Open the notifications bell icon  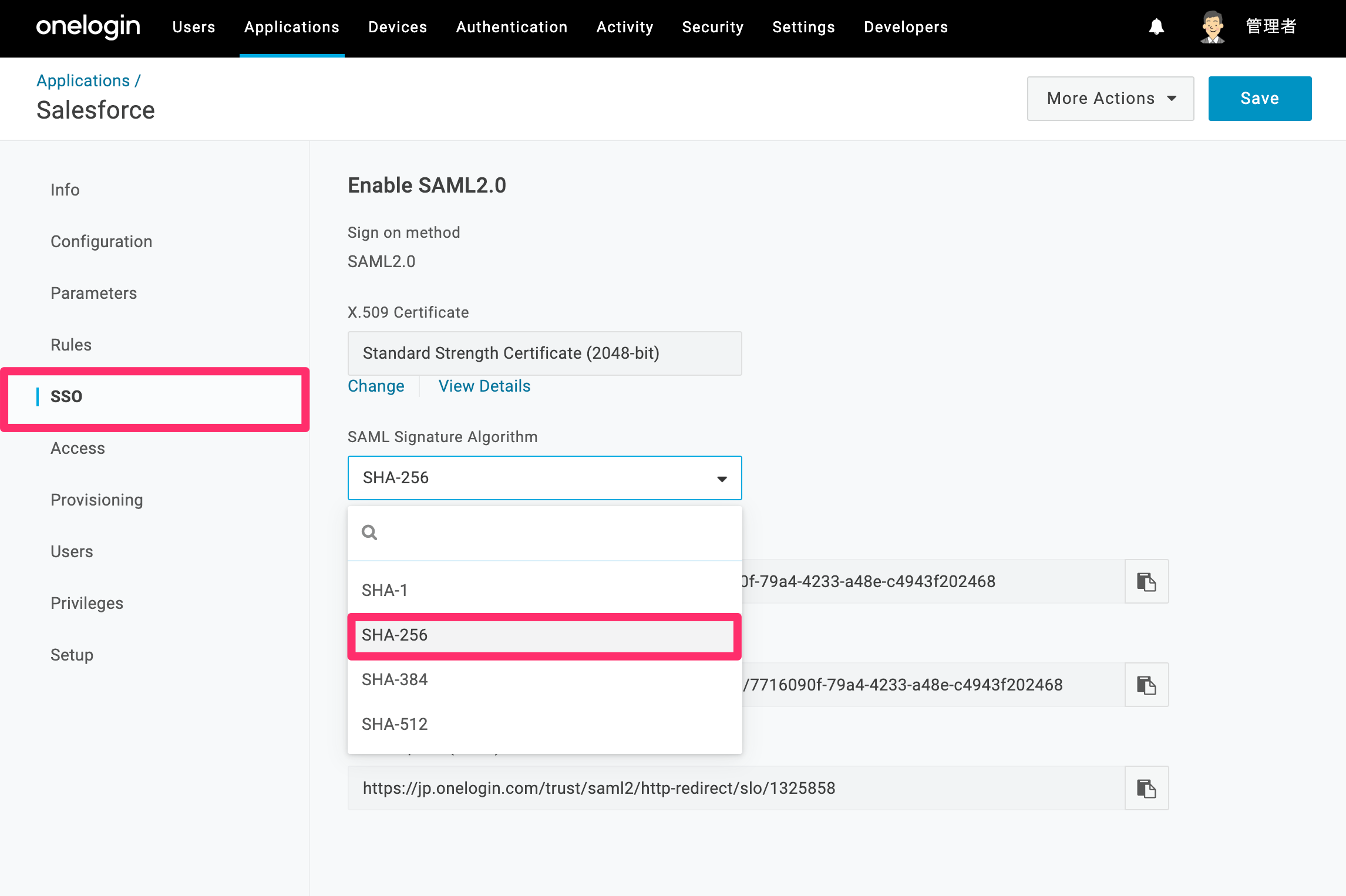coord(1156,27)
